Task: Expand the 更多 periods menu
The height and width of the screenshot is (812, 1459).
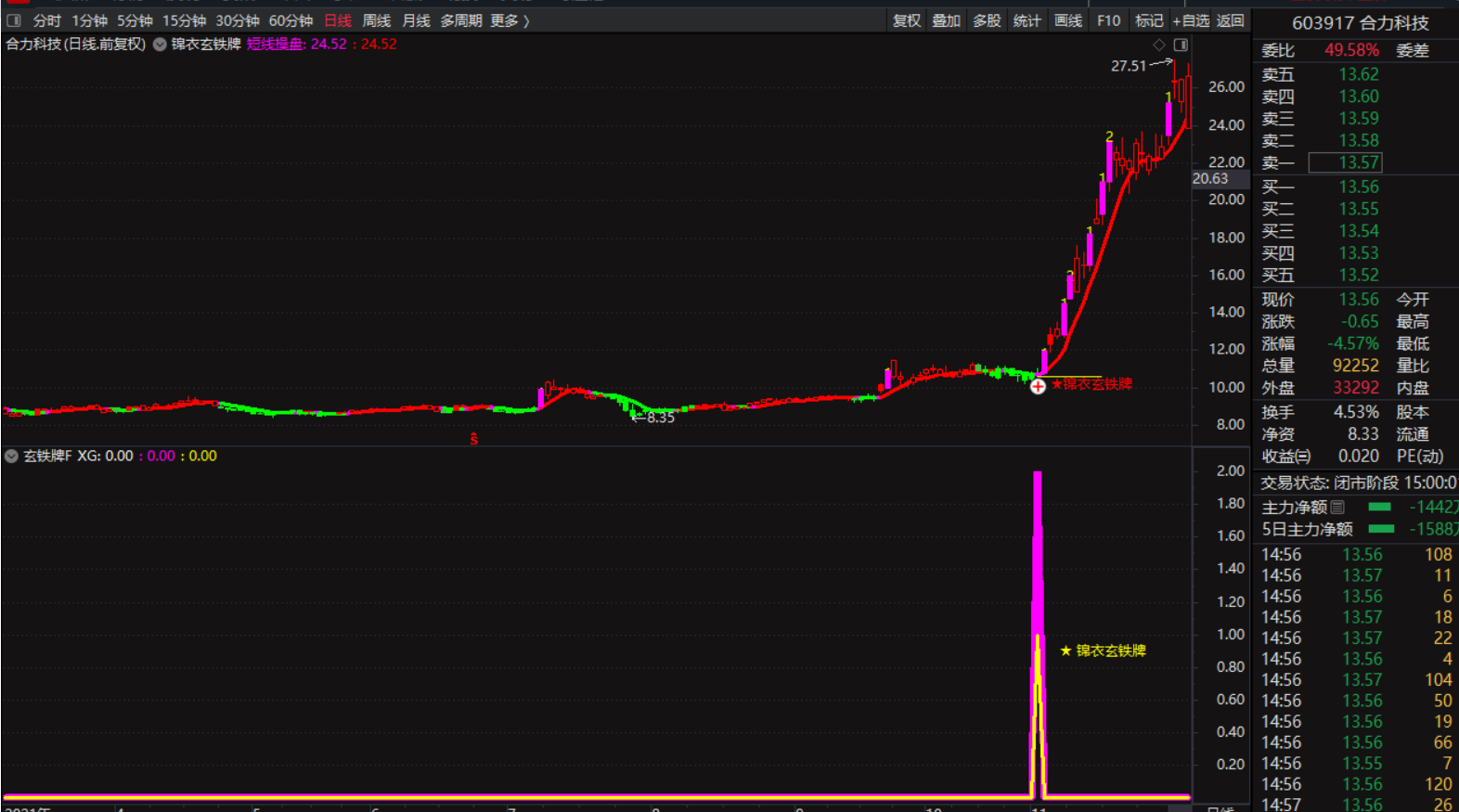Action: coord(510,20)
